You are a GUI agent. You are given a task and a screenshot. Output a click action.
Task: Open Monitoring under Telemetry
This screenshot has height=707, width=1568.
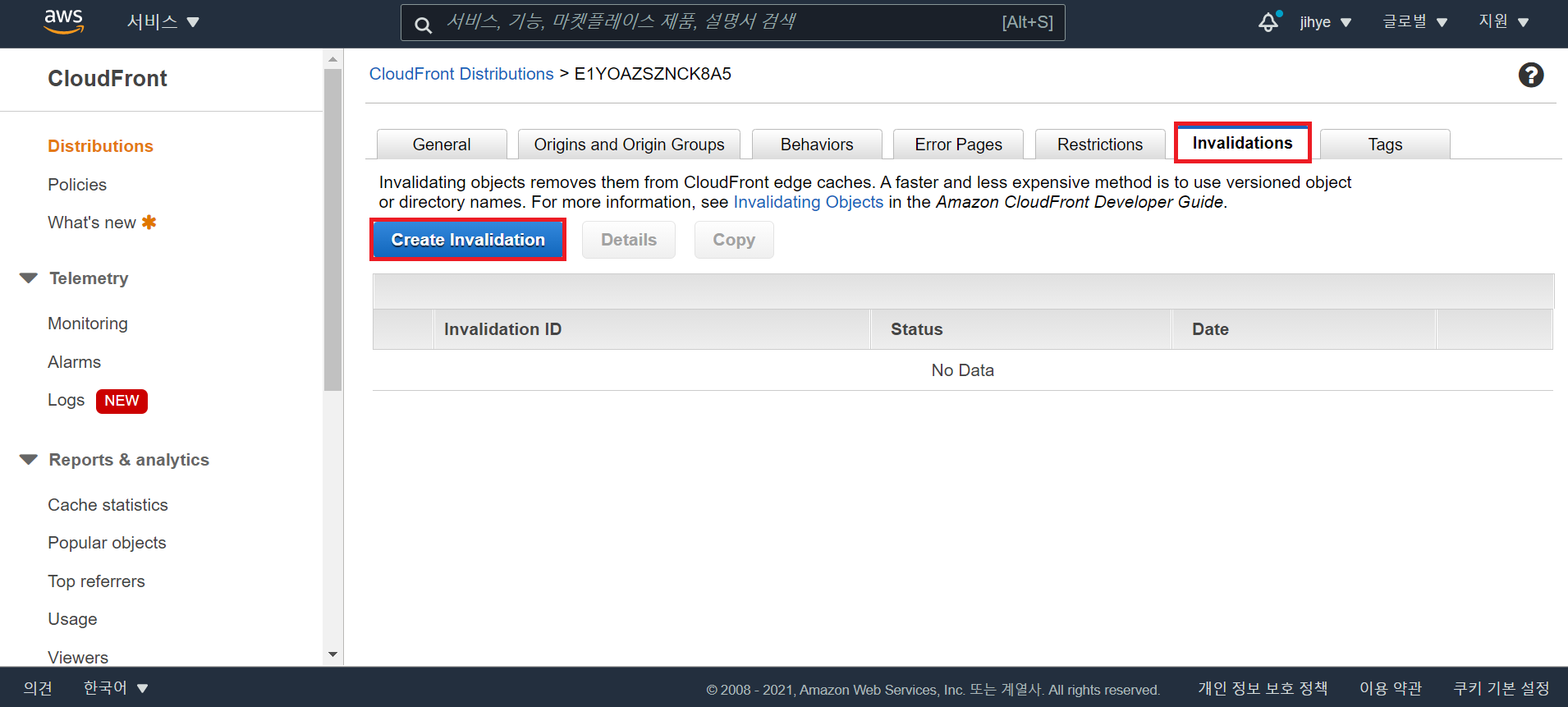pyautogui.click(x=88, y=324)
